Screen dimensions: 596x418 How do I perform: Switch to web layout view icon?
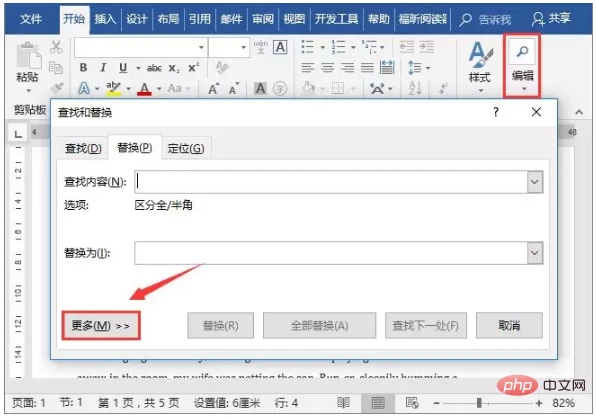coord(412,402)
